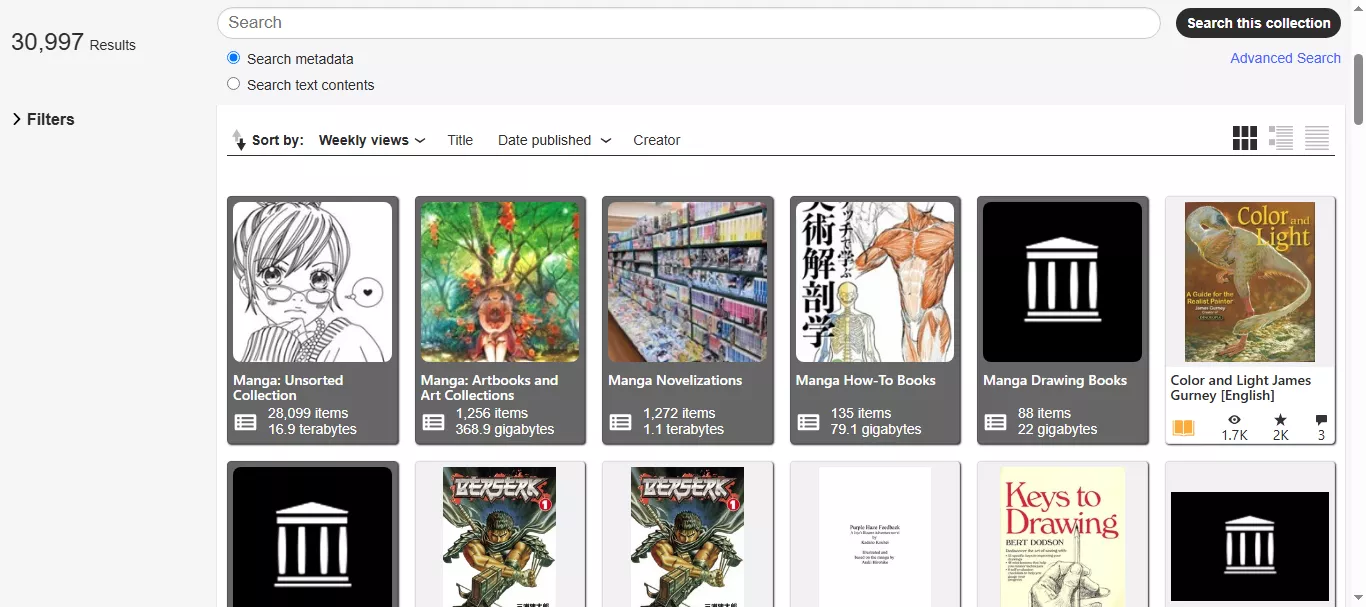The image size is (1366, 607).
Task: Open the Weekly views sort dropdown
Action: (370, 140)
